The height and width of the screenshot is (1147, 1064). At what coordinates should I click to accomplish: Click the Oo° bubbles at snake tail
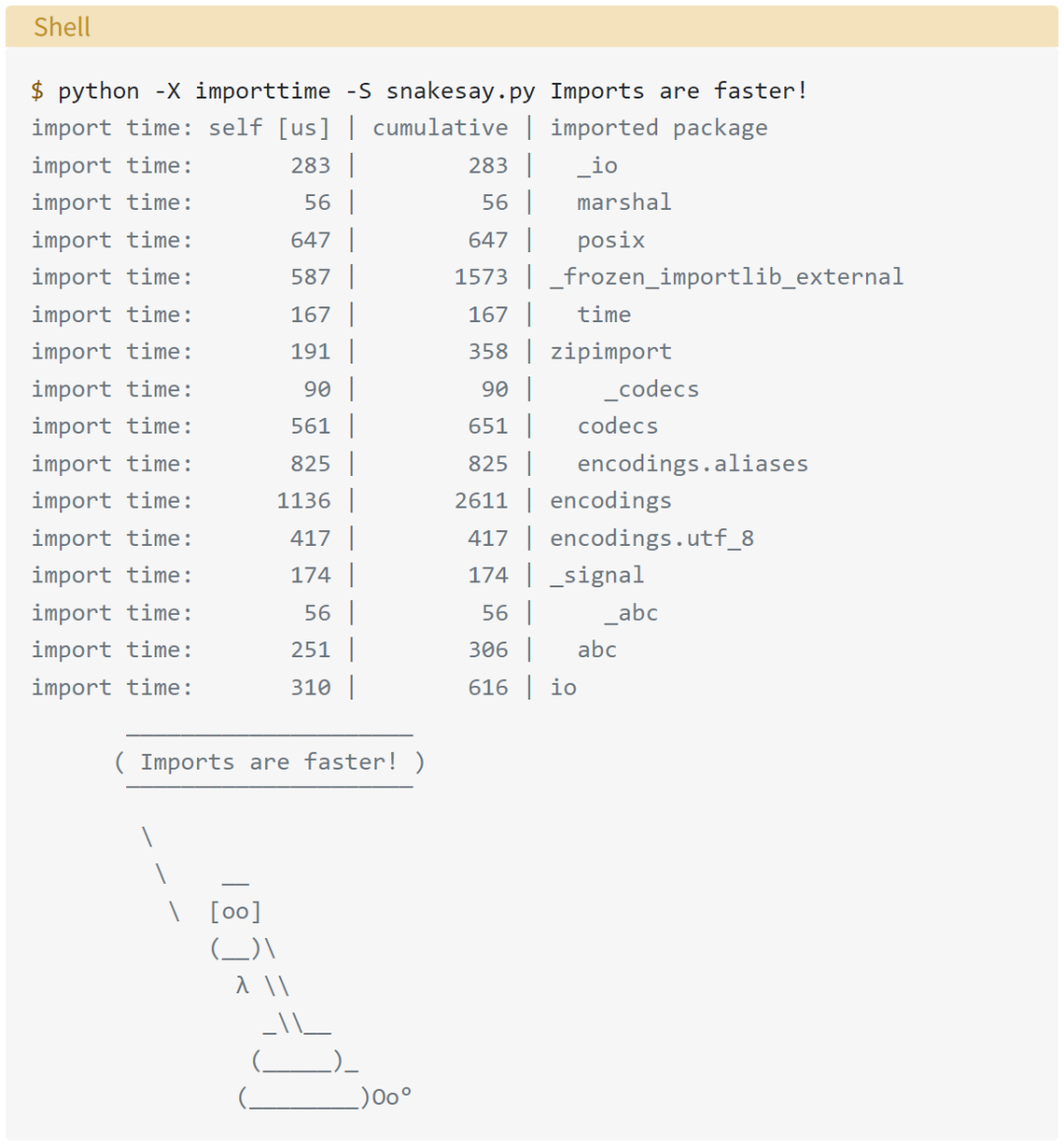click(392, 1098)
